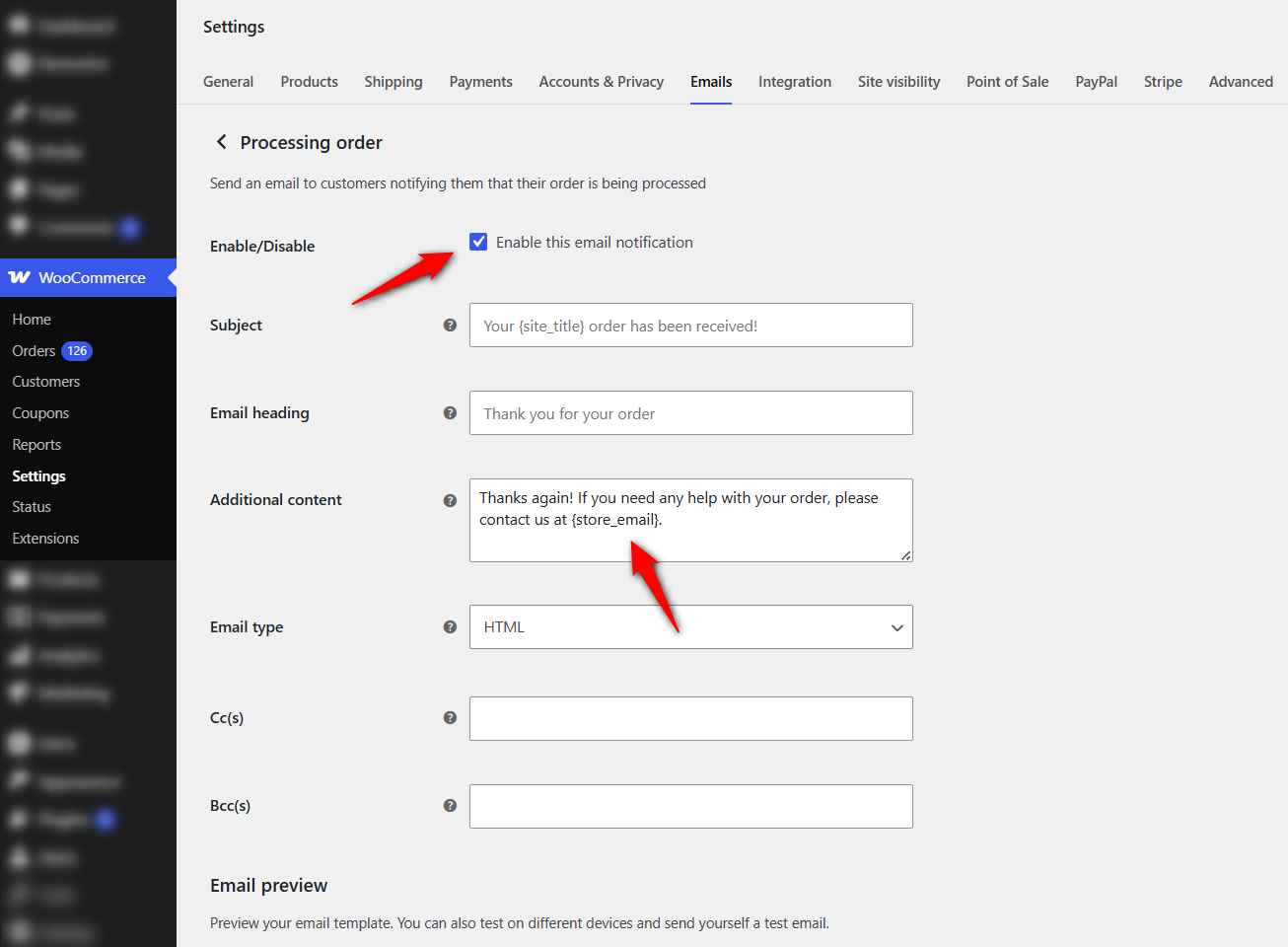Go back using the arrow beside Processing order

(x=222, y=142)
